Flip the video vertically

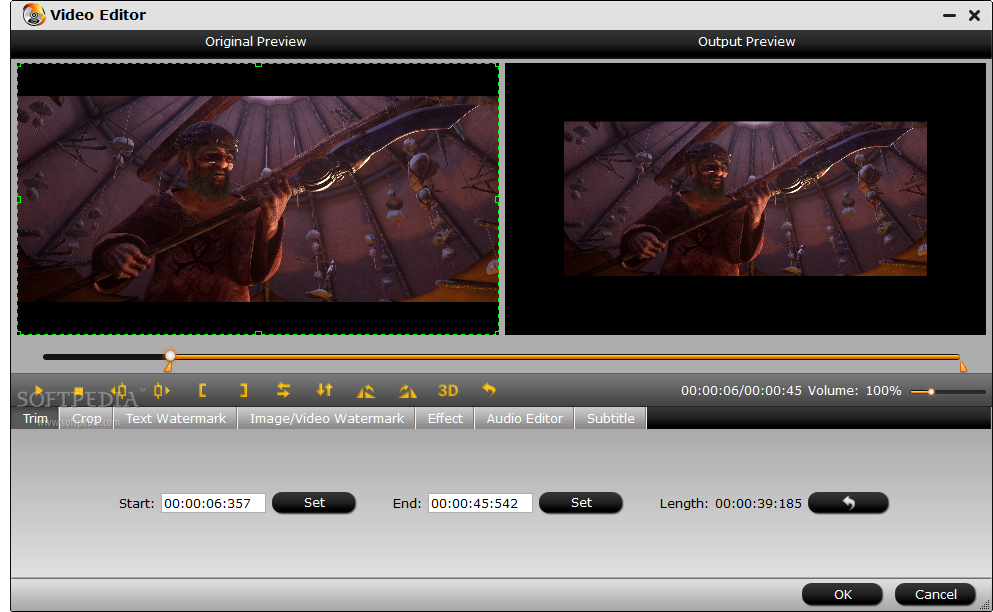coord(324,391)
